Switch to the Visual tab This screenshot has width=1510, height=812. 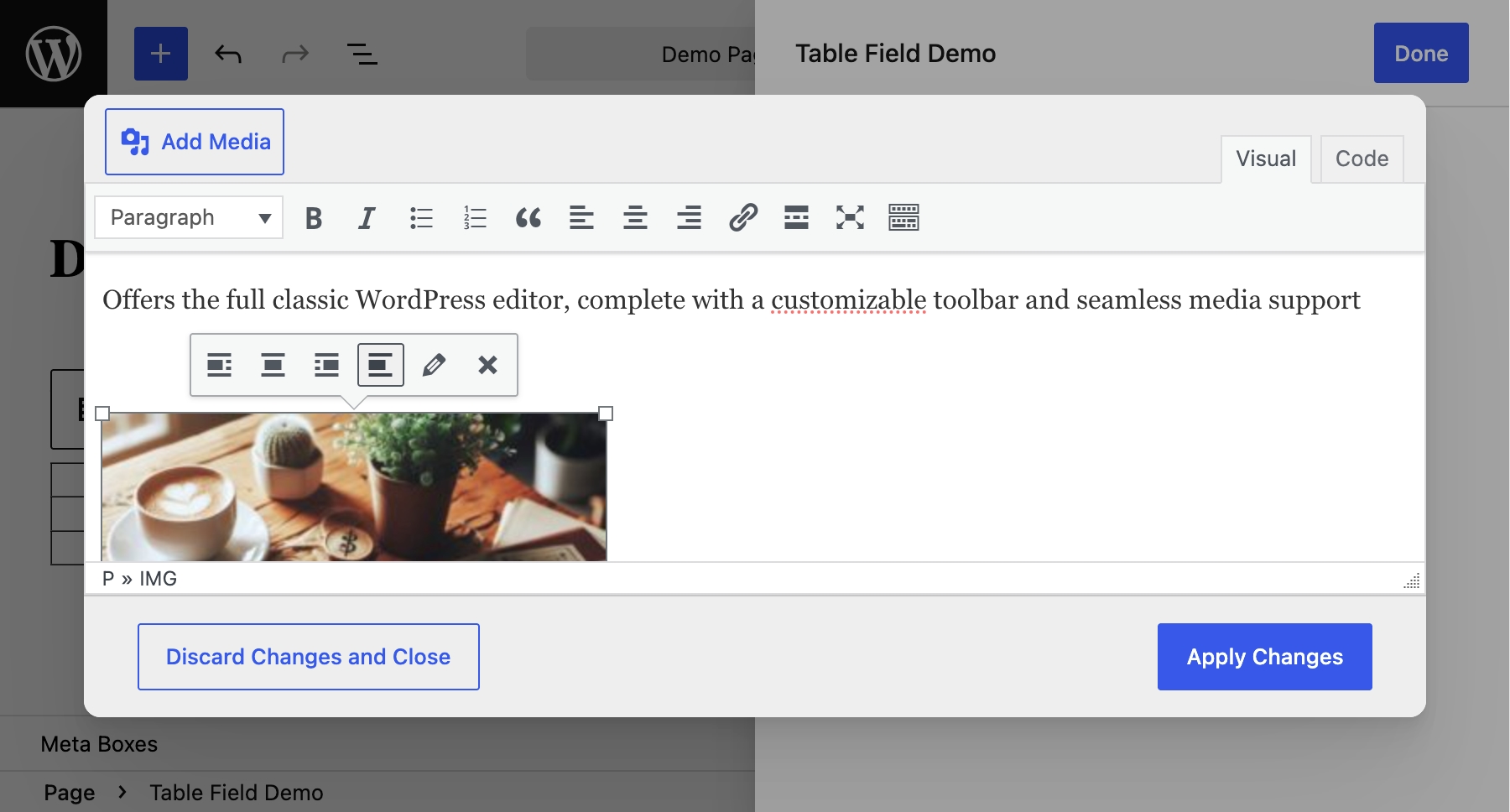pos(1266,159)
